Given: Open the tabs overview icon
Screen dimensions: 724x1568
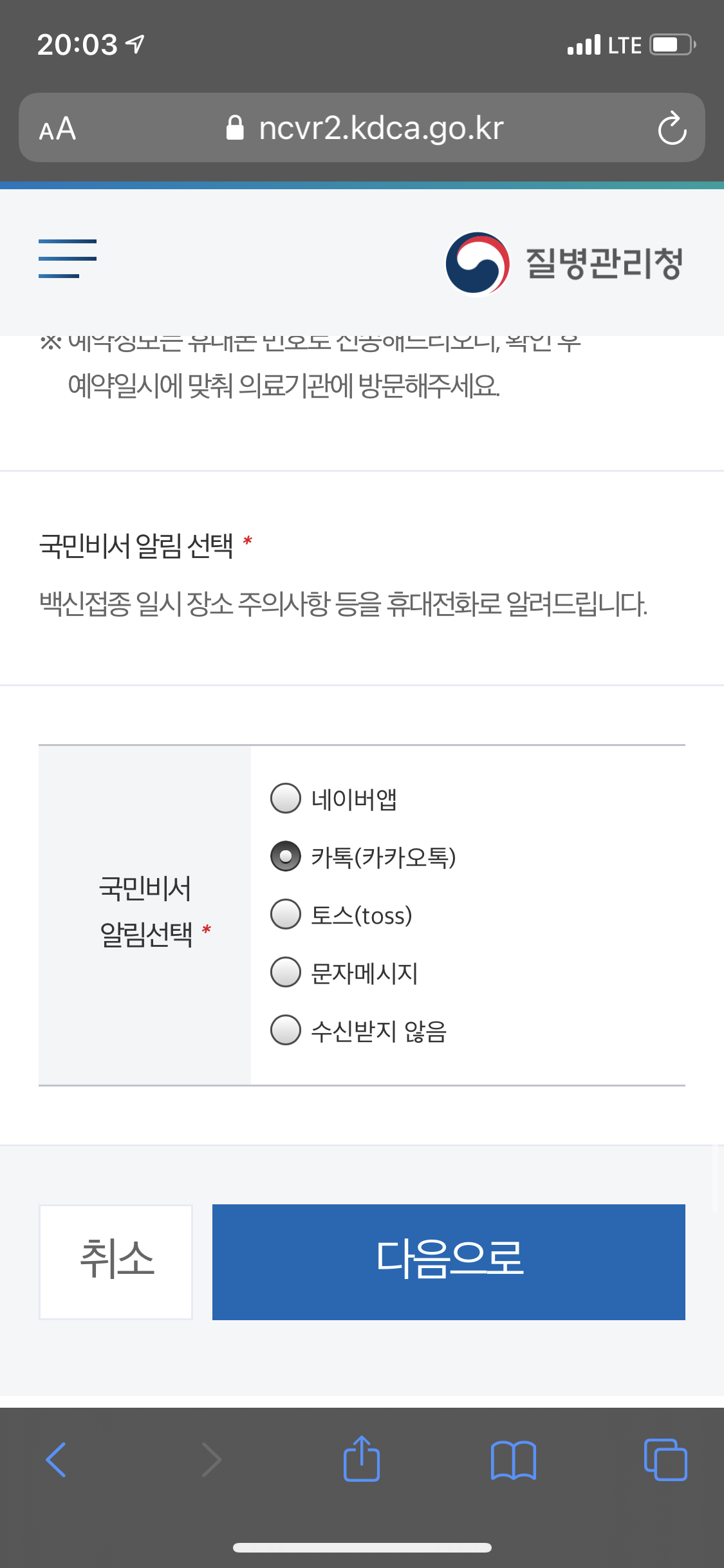Looking at the screenshot, I should (665, 1459).
